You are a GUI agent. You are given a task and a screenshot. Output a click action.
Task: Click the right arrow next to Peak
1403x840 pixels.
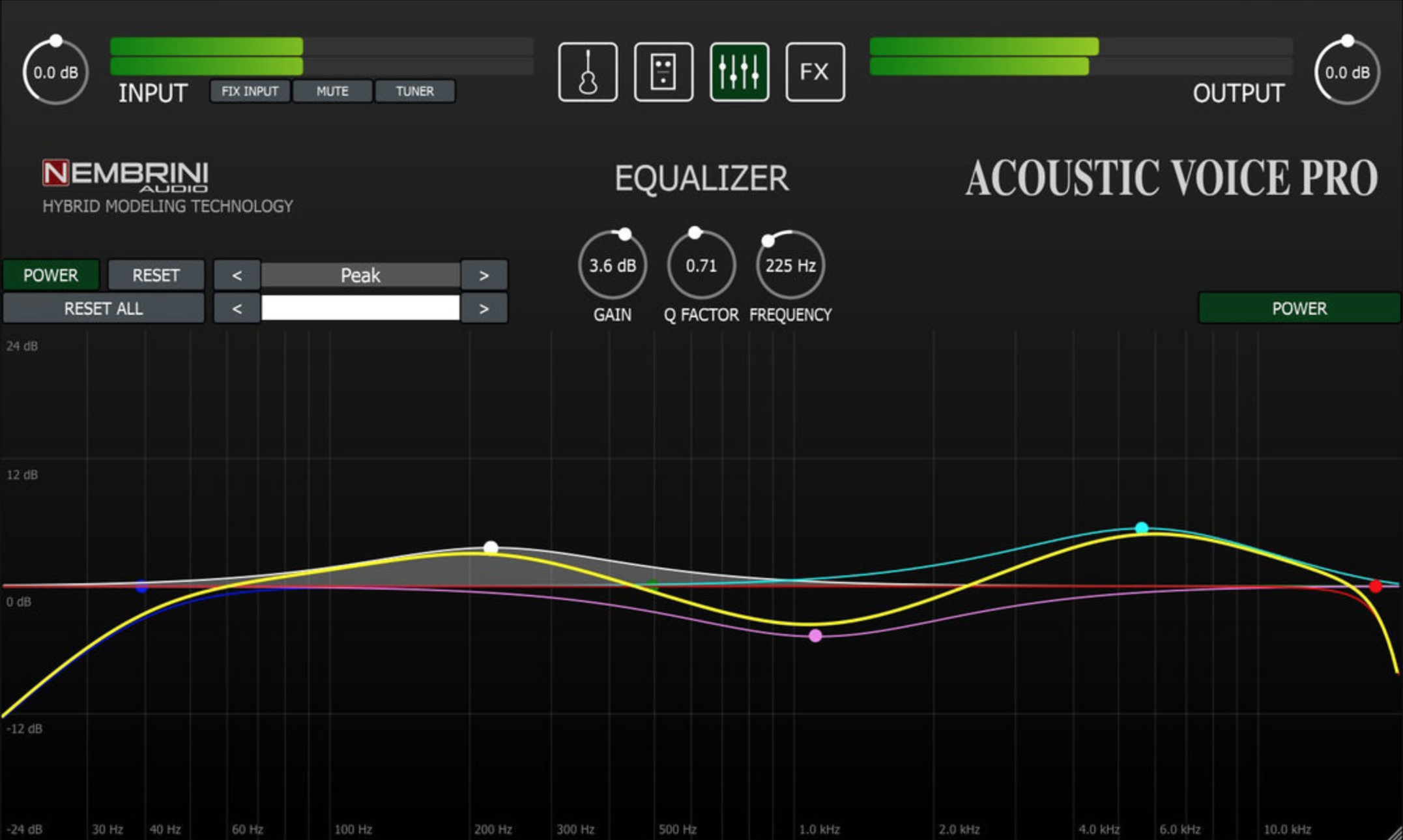[x=484, y=275]
